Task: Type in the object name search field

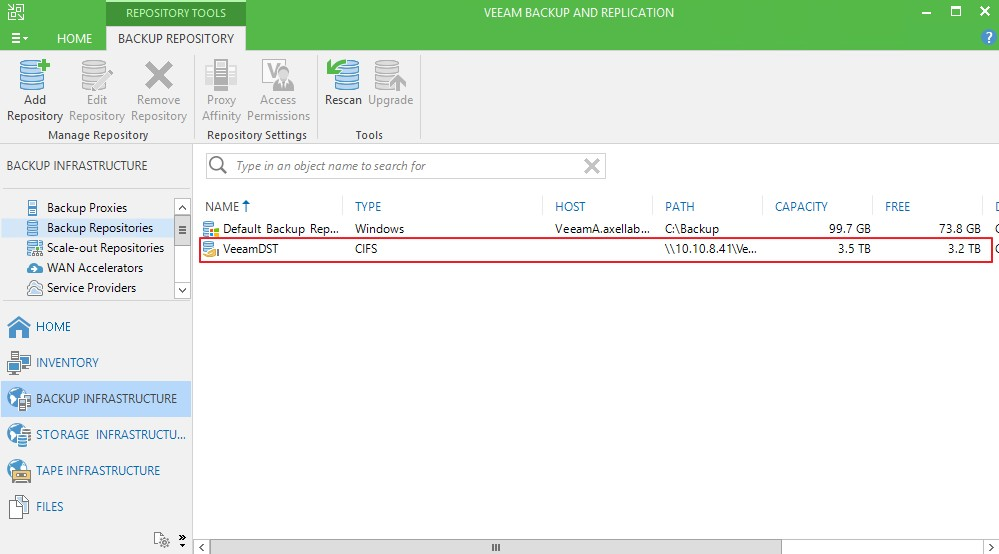Action: 400,166
